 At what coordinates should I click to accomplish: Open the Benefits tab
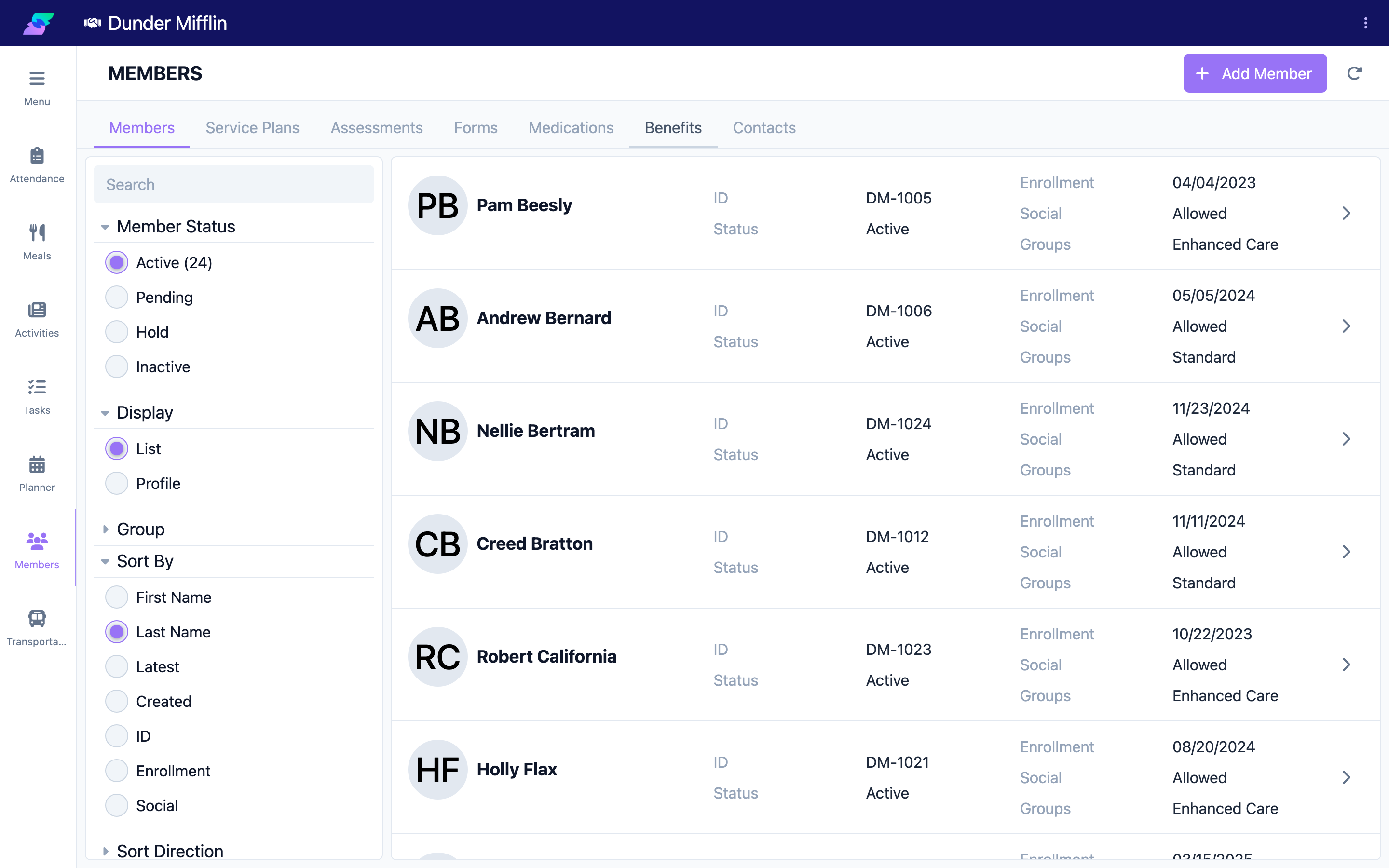673,127
